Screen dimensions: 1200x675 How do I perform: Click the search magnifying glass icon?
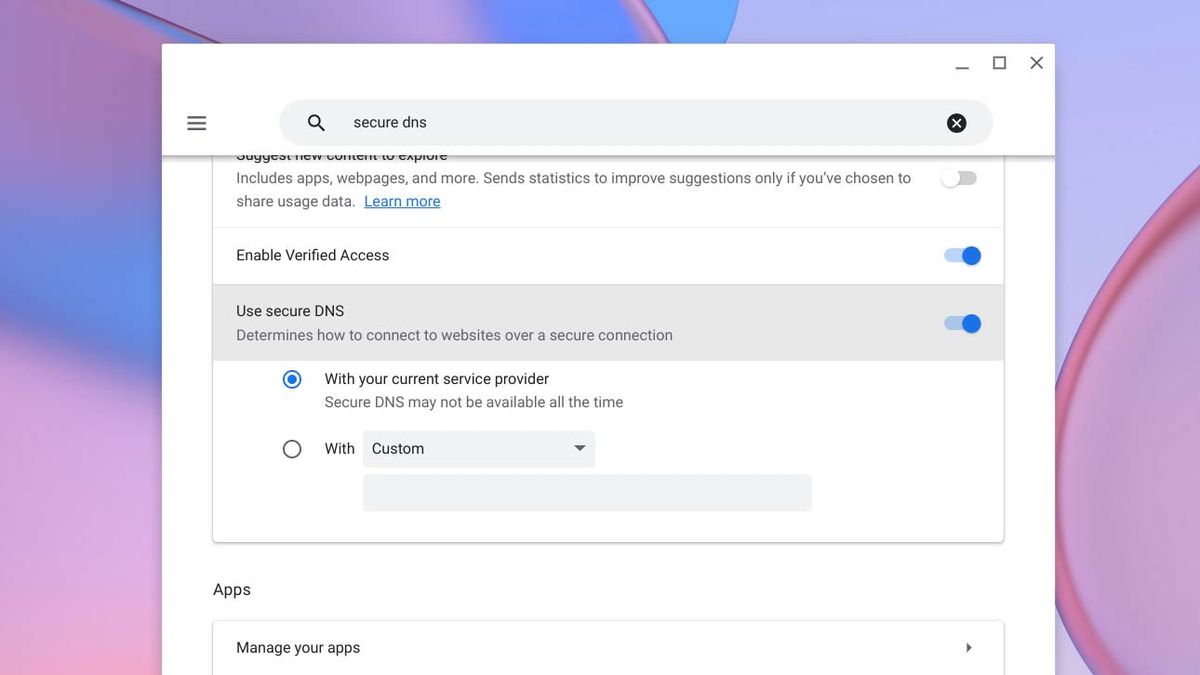(315, 122)
